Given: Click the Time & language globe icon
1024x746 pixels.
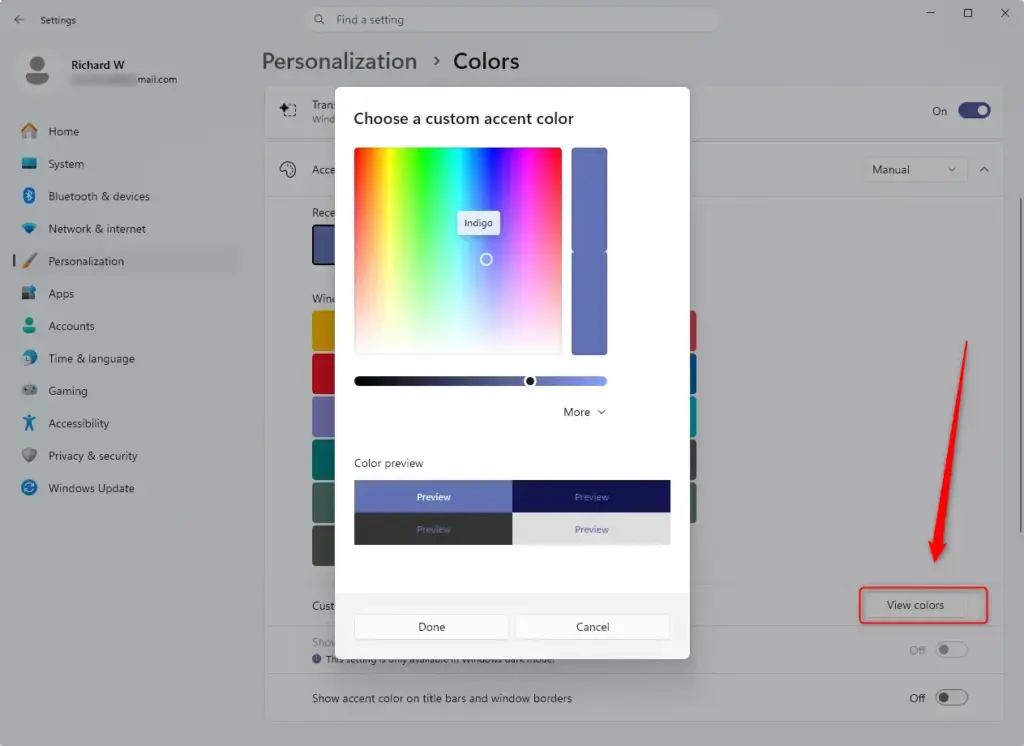Looking at the screenshot, I should [29, 358].
